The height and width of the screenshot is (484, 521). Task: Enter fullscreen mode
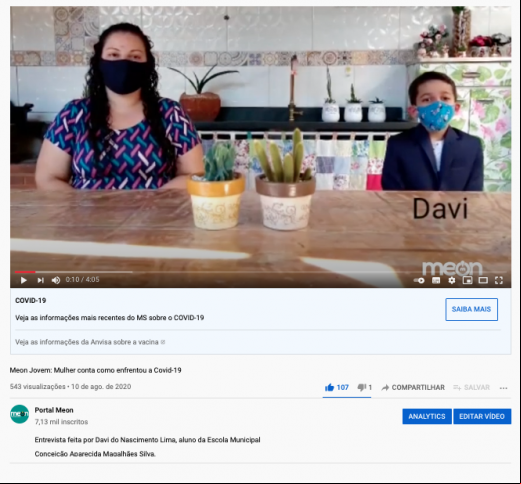pos(499,280)
